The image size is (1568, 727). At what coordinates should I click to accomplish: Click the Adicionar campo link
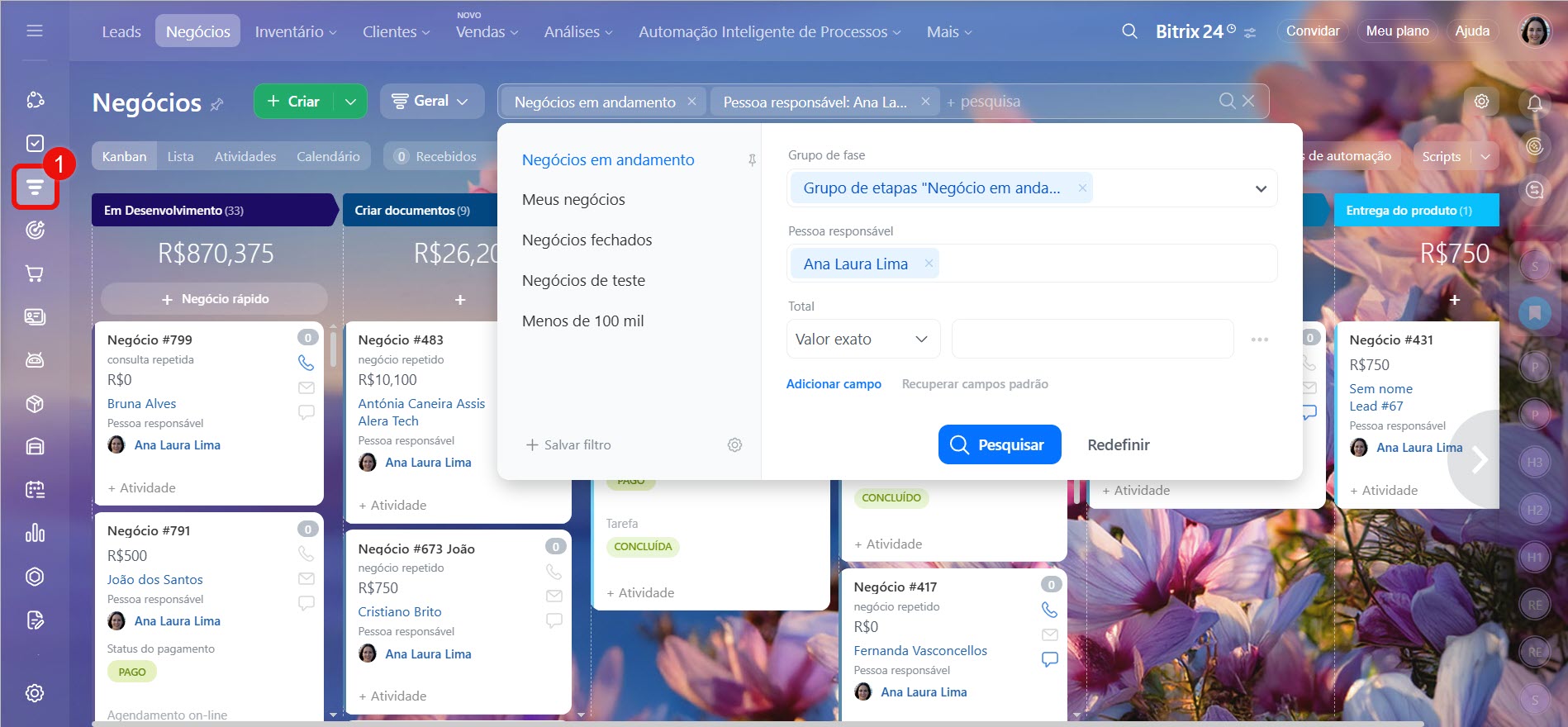pyautogui.click(x=833, y=384)
